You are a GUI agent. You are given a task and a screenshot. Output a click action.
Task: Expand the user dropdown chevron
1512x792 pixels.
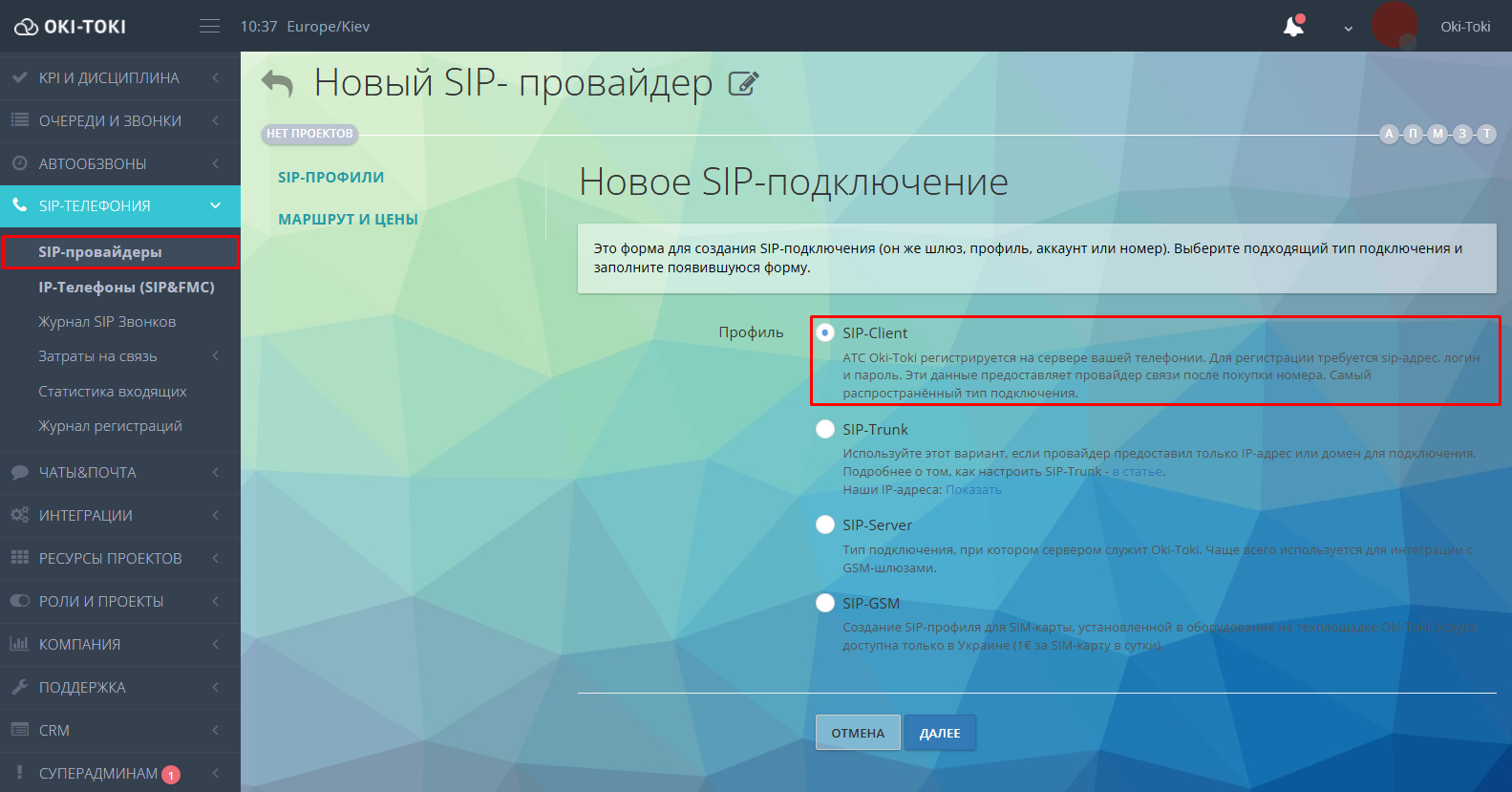pyautogui.click(x=1348, y=28)
